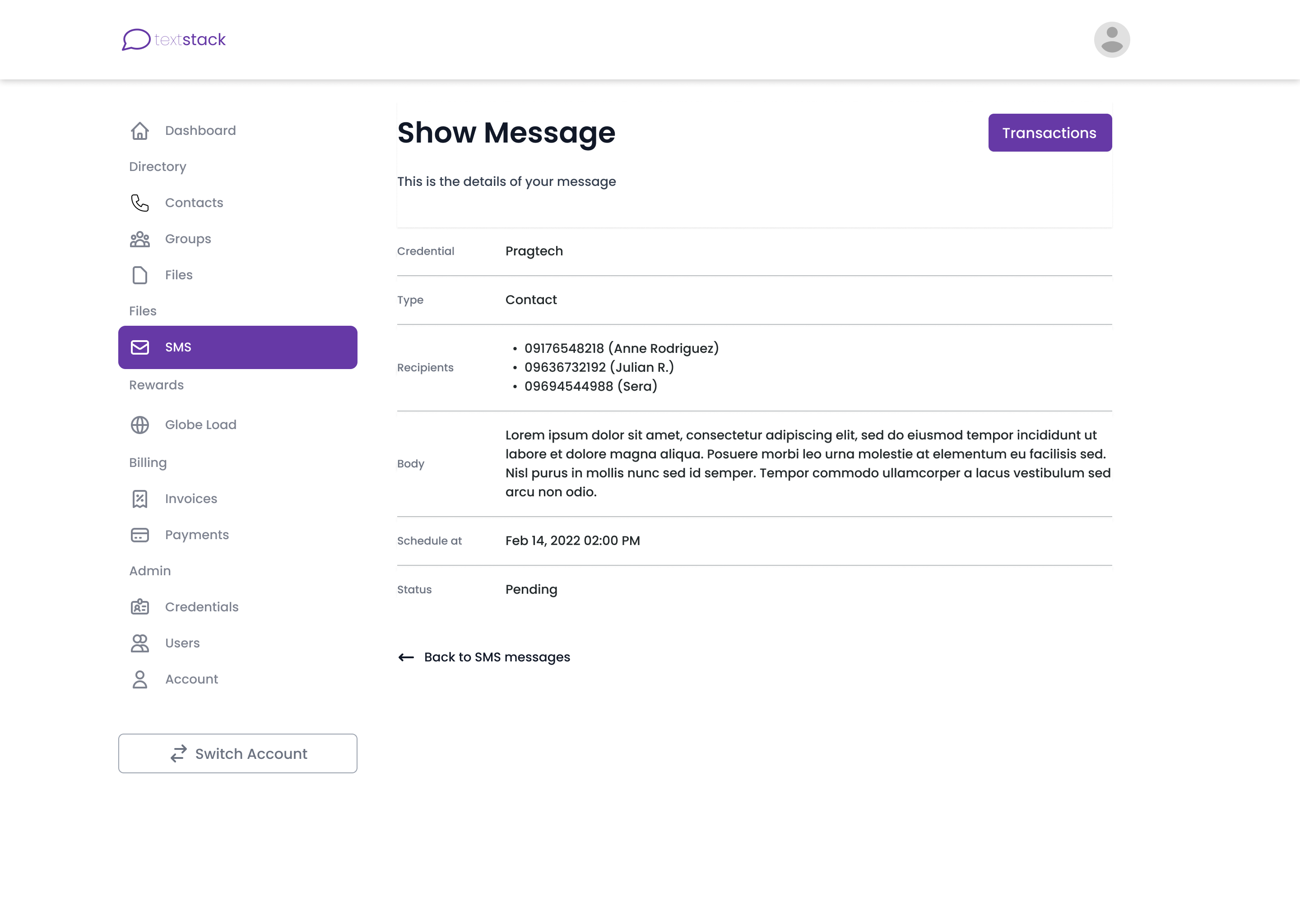This screenshot has width=1300, height=924.
Task: Select the Dashboard home icon
Action: click(139, 130)
